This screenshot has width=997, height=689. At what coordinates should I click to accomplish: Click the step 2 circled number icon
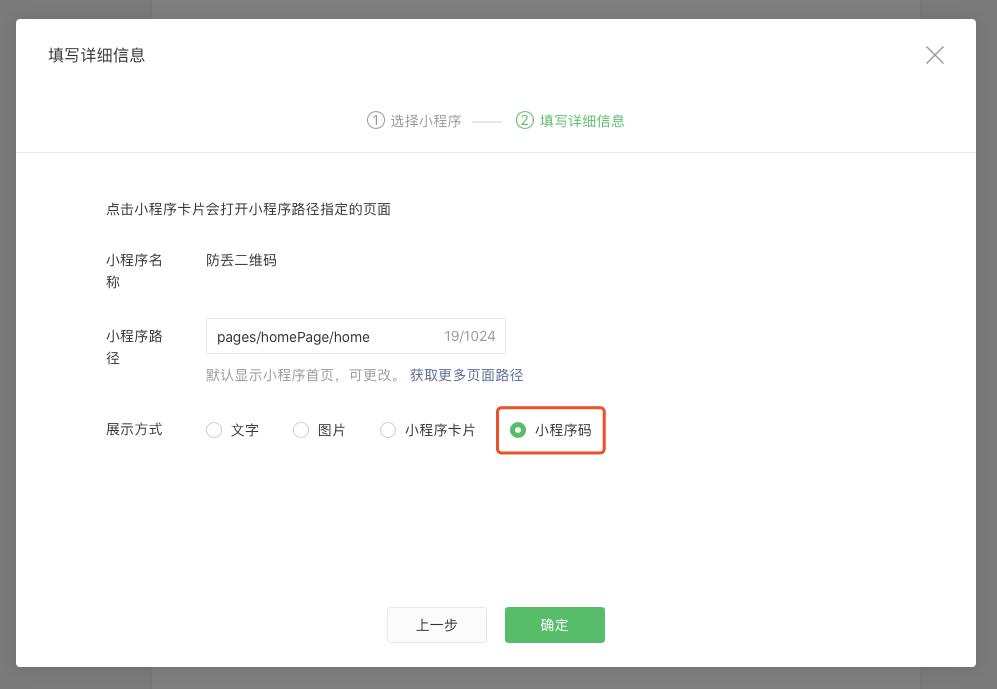coord(525,120)
